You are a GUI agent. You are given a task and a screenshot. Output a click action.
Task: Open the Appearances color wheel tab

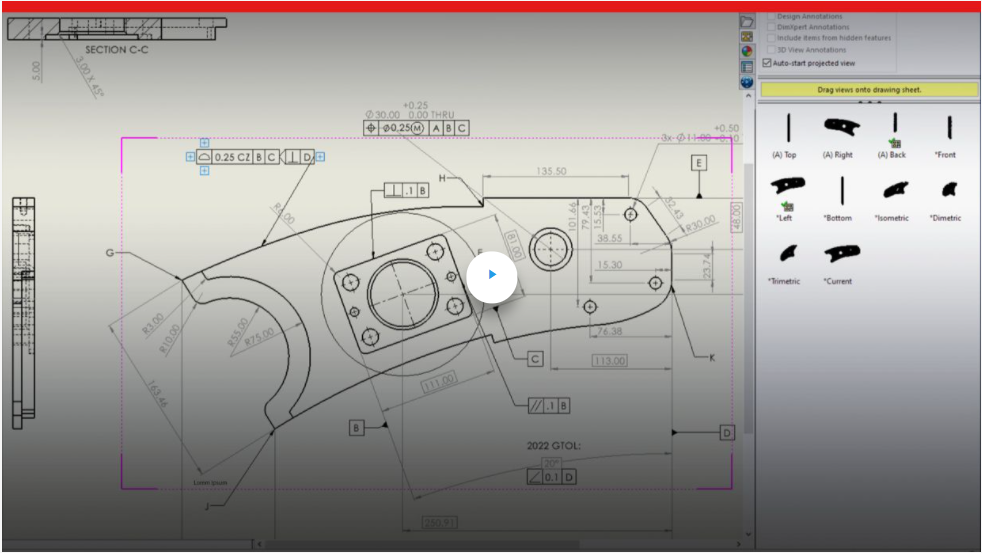[746, 51]
